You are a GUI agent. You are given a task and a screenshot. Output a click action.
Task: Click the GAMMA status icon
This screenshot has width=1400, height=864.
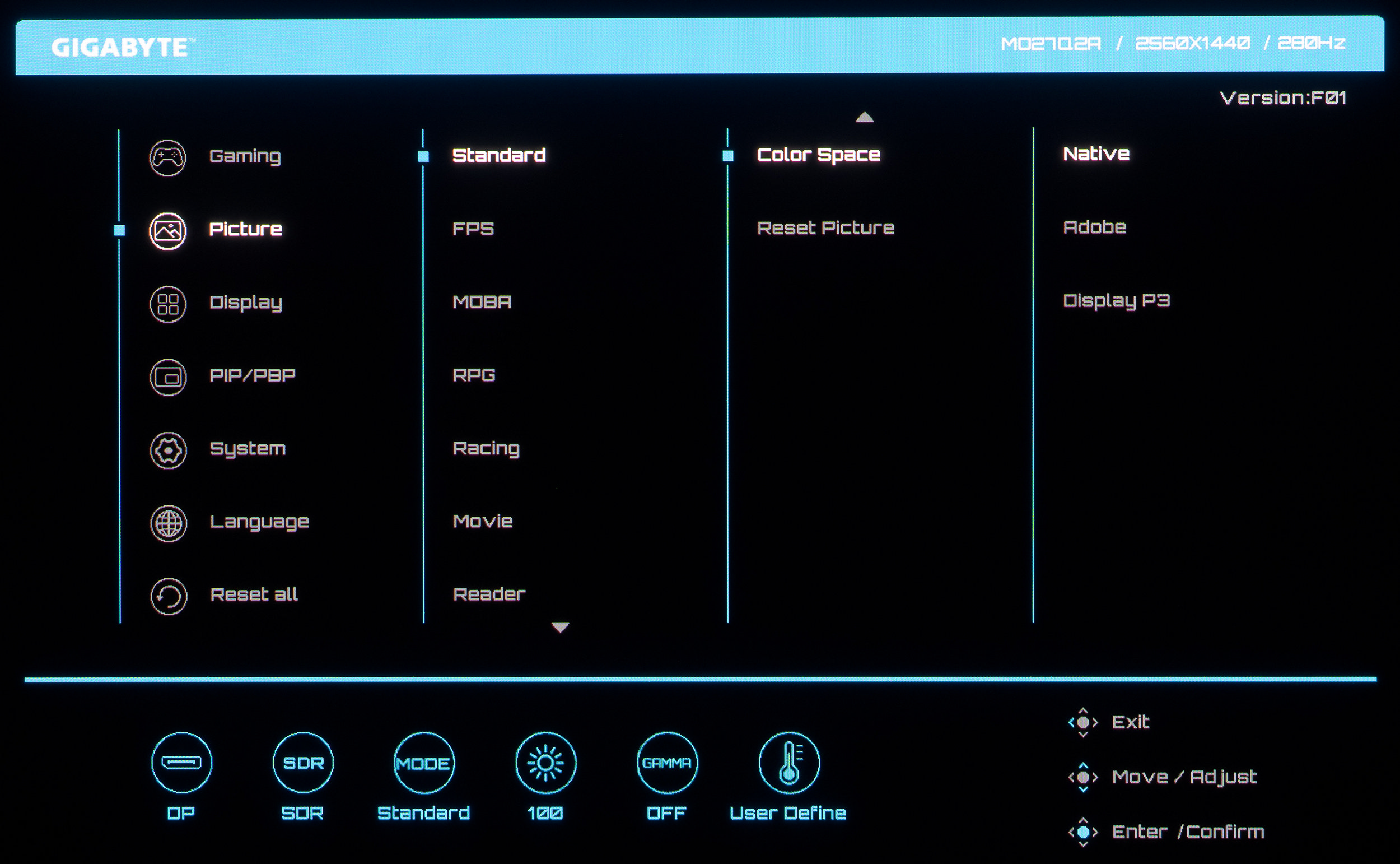click(667, 762)
